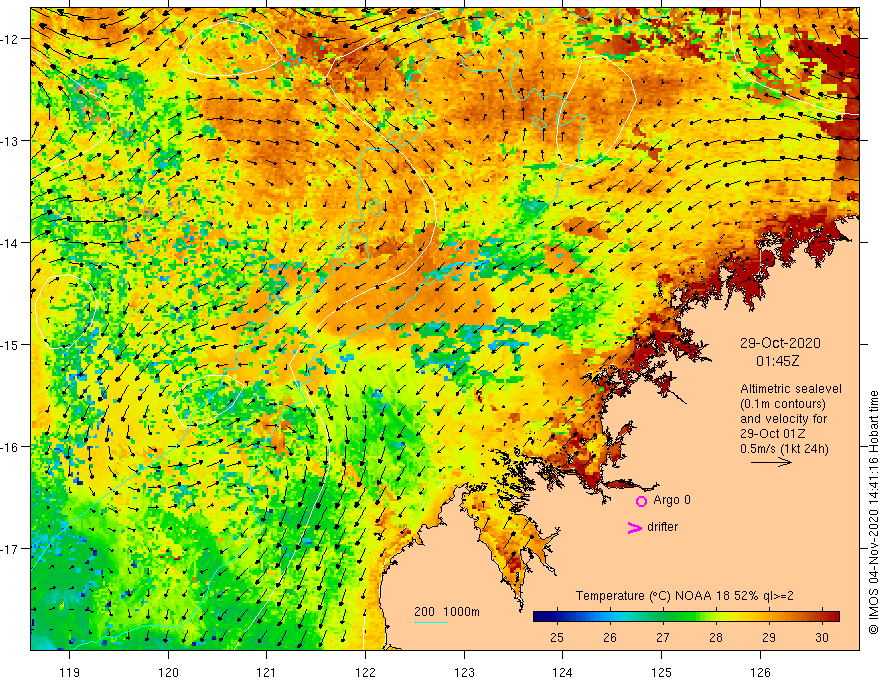Click the Altimetric sealevel label
The width and height of the screenshot is (880, 680).
[791, 389]
